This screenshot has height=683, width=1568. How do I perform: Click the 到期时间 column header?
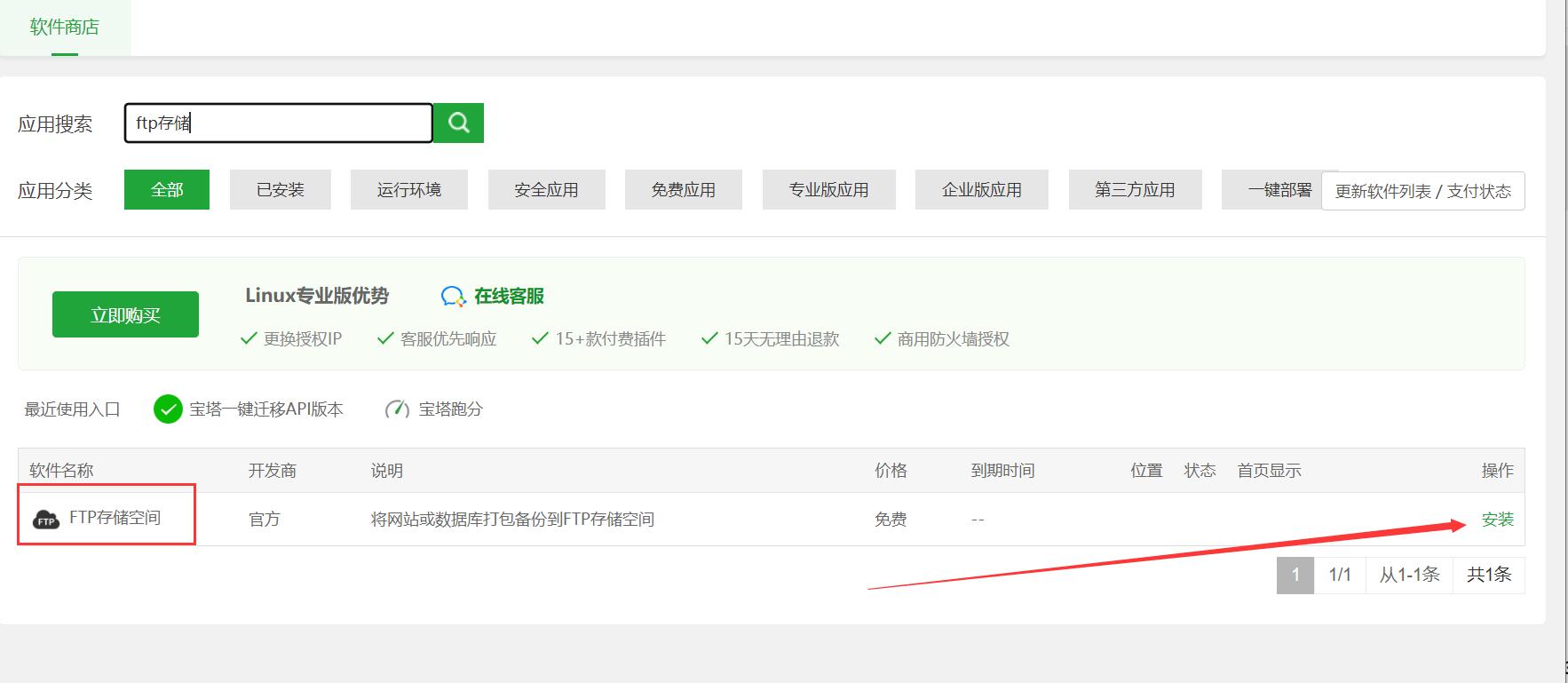click(1003, 471)
